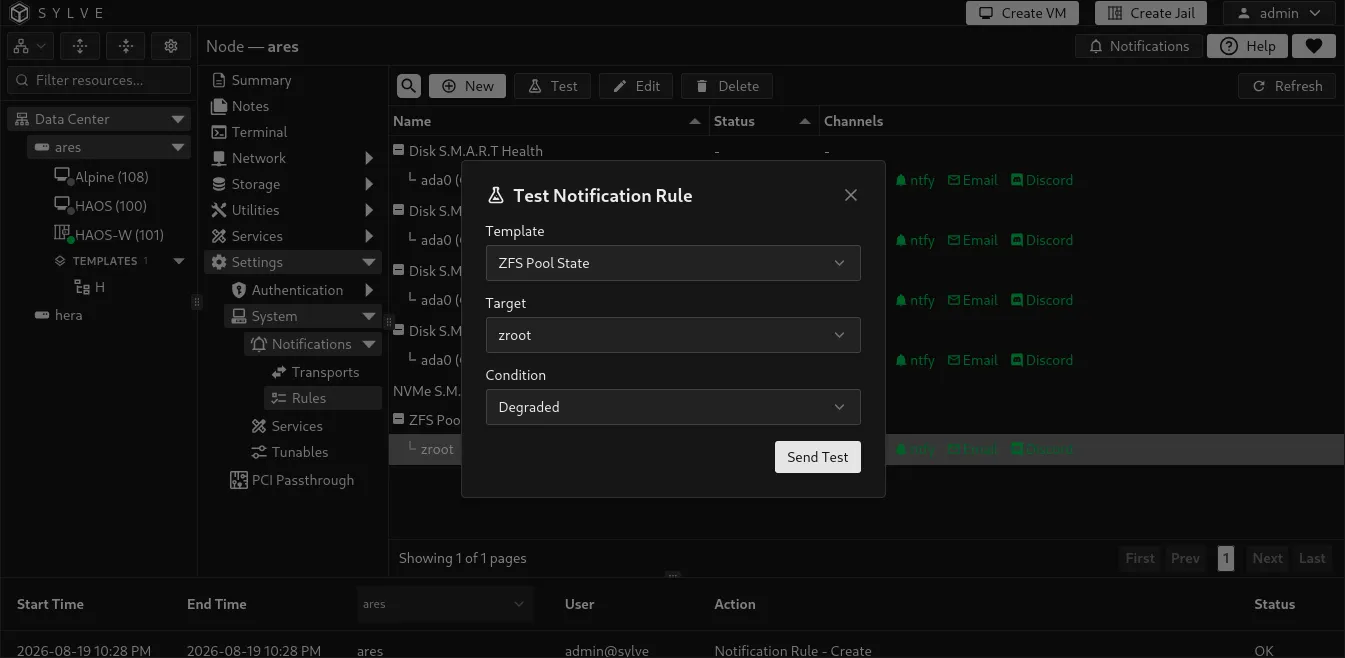
Task: Open Notes page
Action: coord(240,106)
